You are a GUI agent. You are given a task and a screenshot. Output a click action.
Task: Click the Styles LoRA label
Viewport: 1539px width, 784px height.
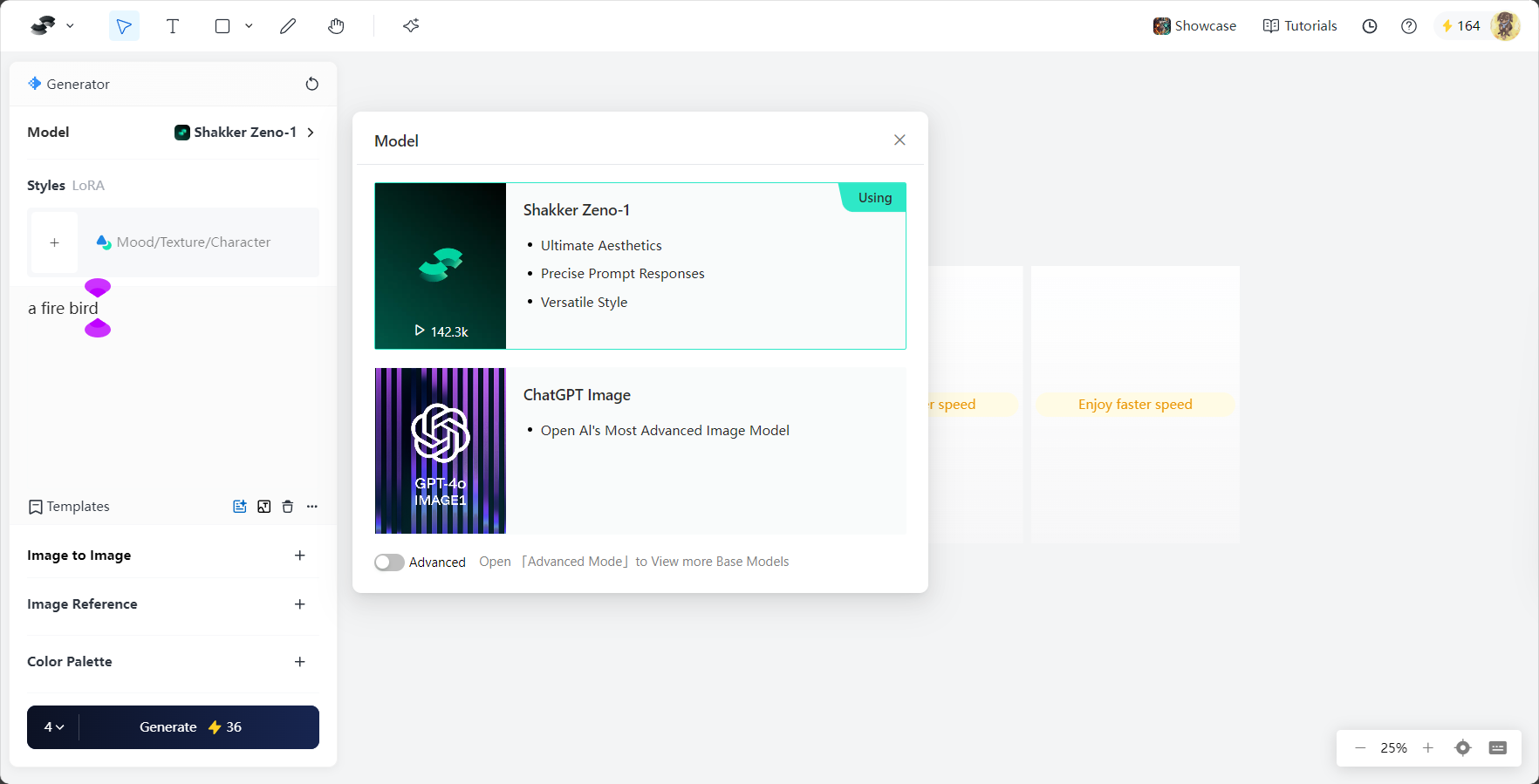point(65,186)
